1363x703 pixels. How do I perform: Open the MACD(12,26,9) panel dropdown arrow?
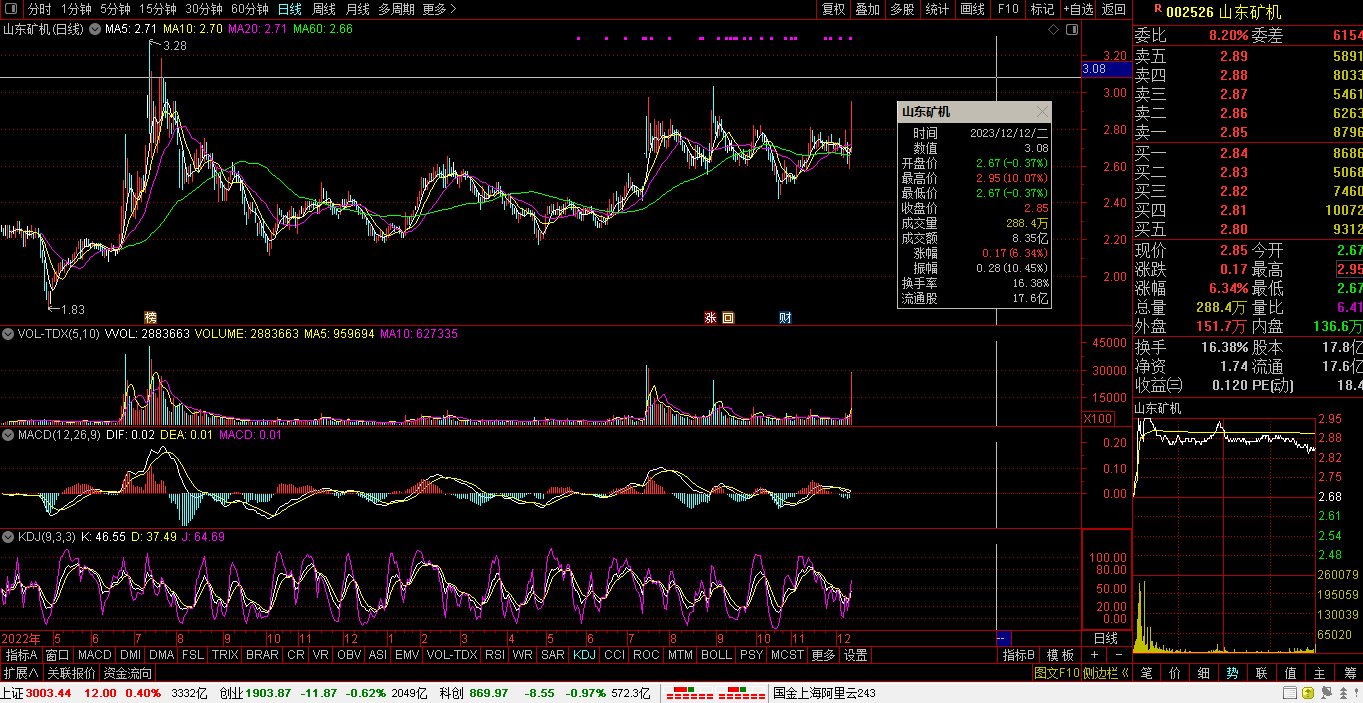tap(9, 435)
